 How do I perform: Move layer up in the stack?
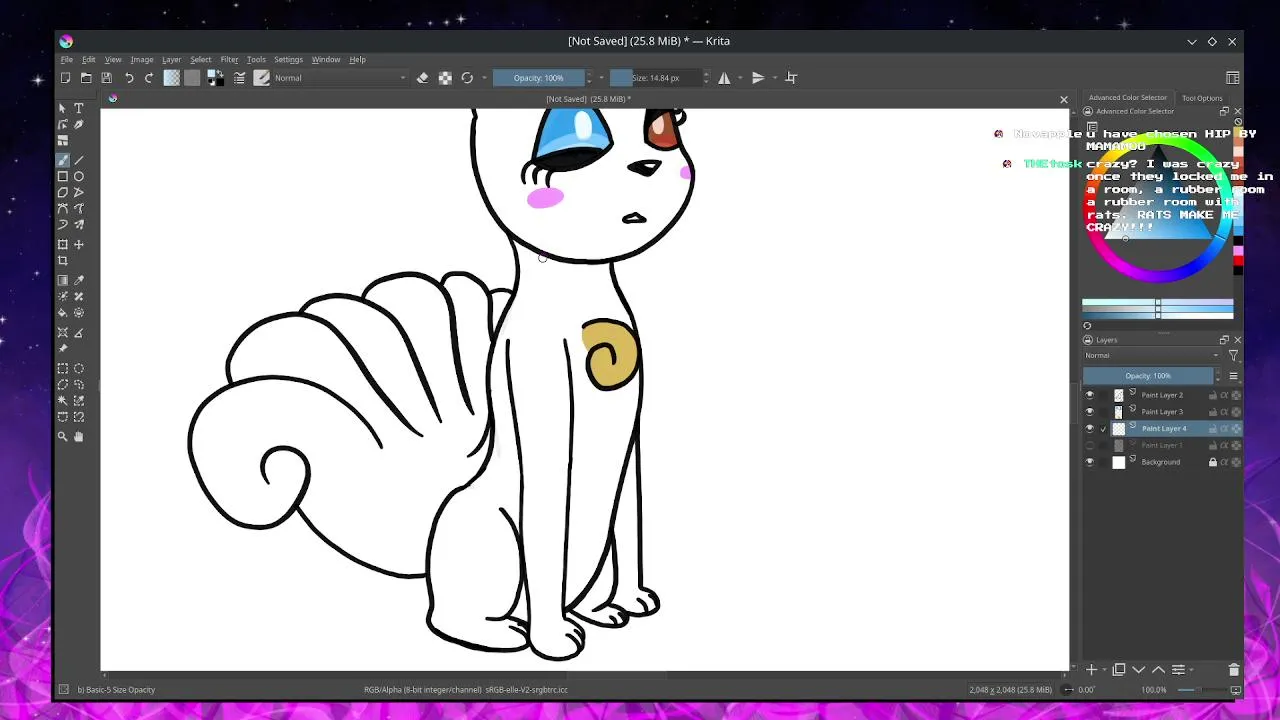pos(1158,670)
